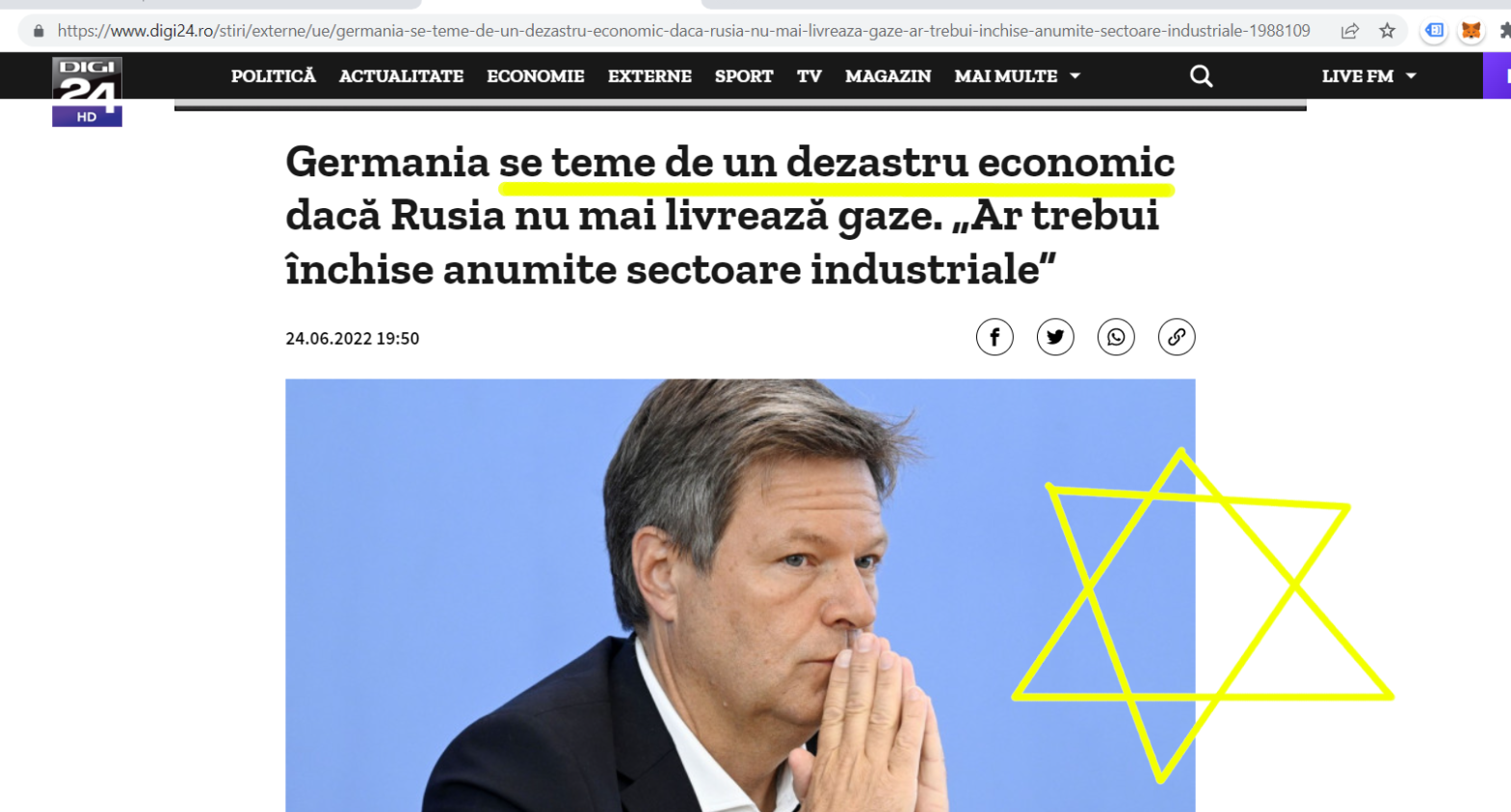The width and height of the screenshot is (1511, 812).
Task: Share article via WhatsApp icon
Action: coord(1116,337)
